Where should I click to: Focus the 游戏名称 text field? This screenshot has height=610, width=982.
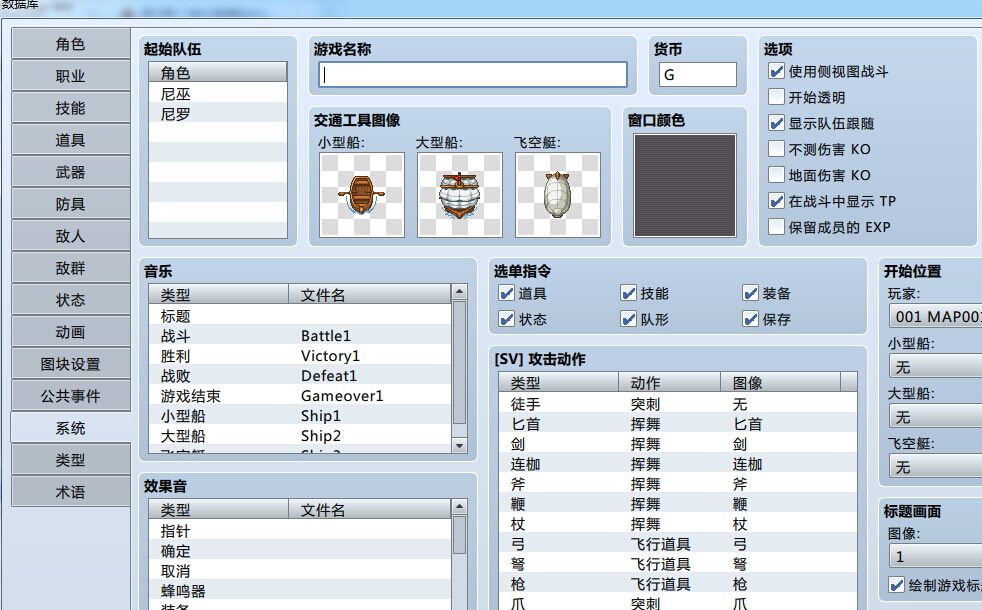473,75
